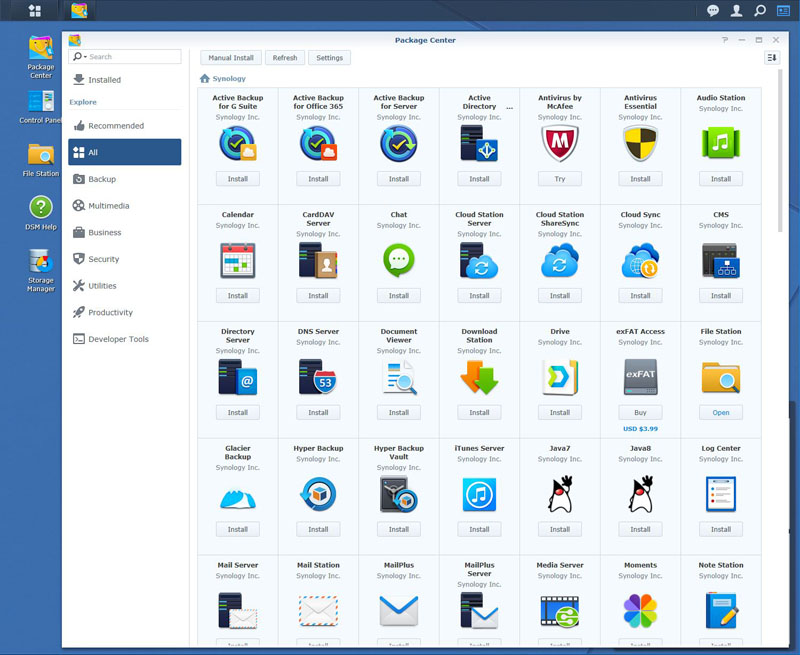800x655 pixels.
Task: Open the user account menu in taskbar
Action: pyautogui.click(x=736, y=11)
